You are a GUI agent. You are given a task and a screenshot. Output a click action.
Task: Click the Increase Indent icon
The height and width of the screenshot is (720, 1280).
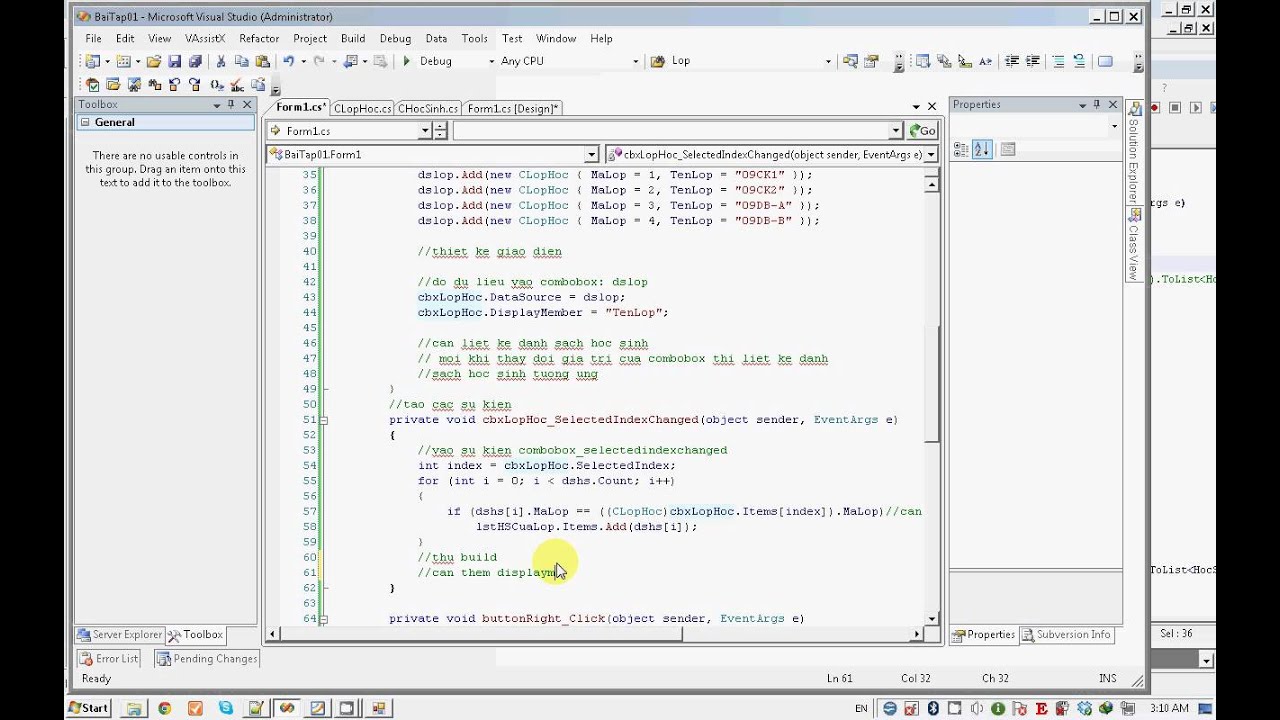1033,61
